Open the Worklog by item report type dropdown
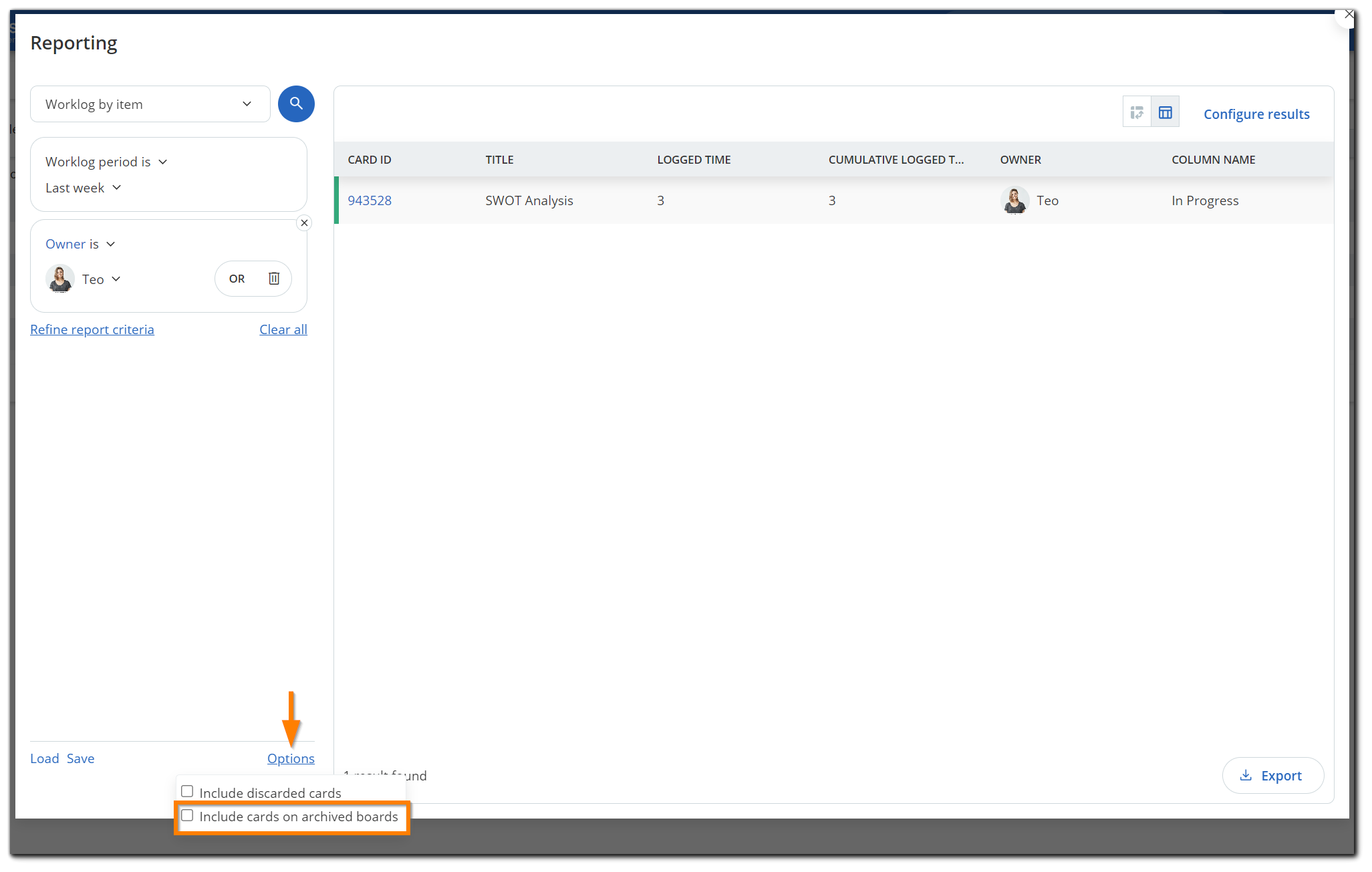 (150, 104)
